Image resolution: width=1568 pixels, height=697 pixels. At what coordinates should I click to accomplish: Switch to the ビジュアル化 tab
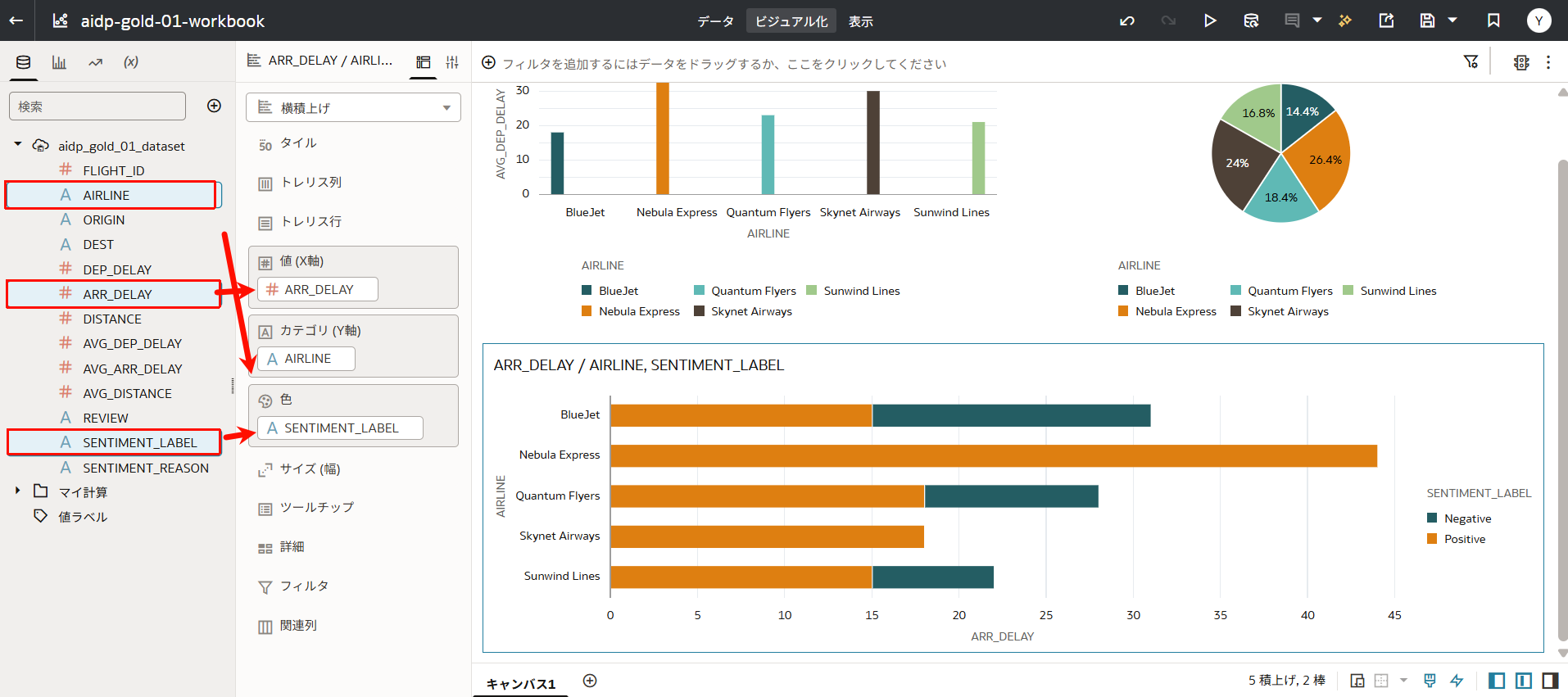click(x=791, y=21)
